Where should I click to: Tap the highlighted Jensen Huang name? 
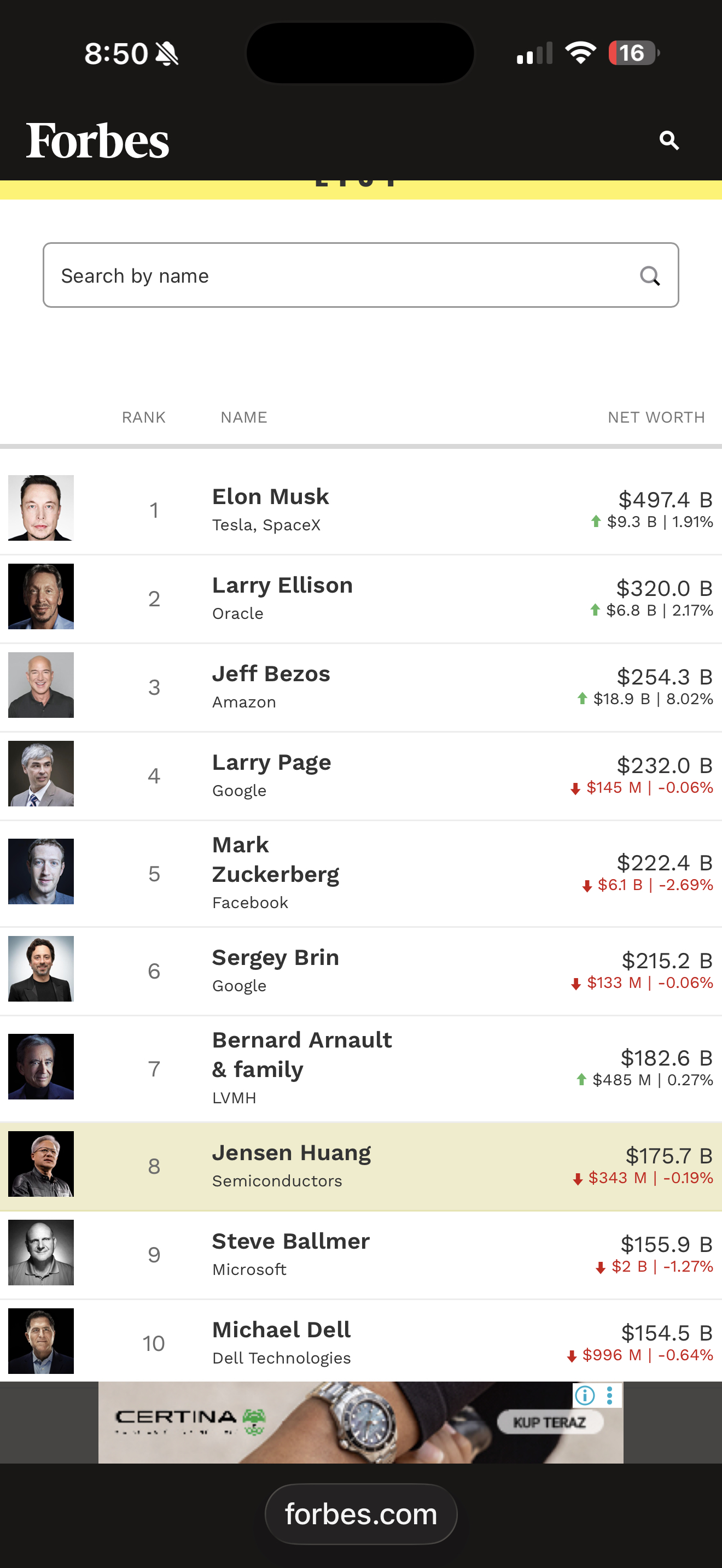pyautogui.click(x=291, y=1154)
